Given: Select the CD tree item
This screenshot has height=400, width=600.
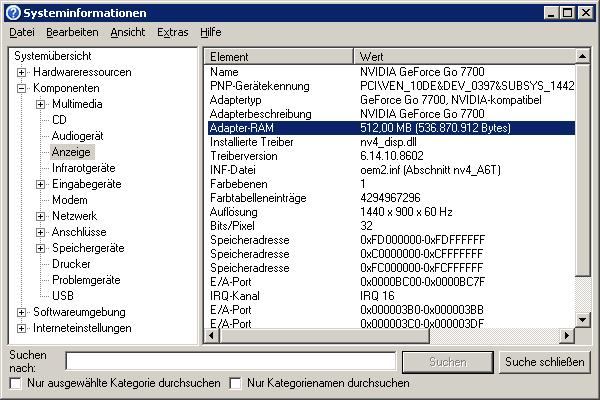Looking at the screenshot, I should 59,120.
